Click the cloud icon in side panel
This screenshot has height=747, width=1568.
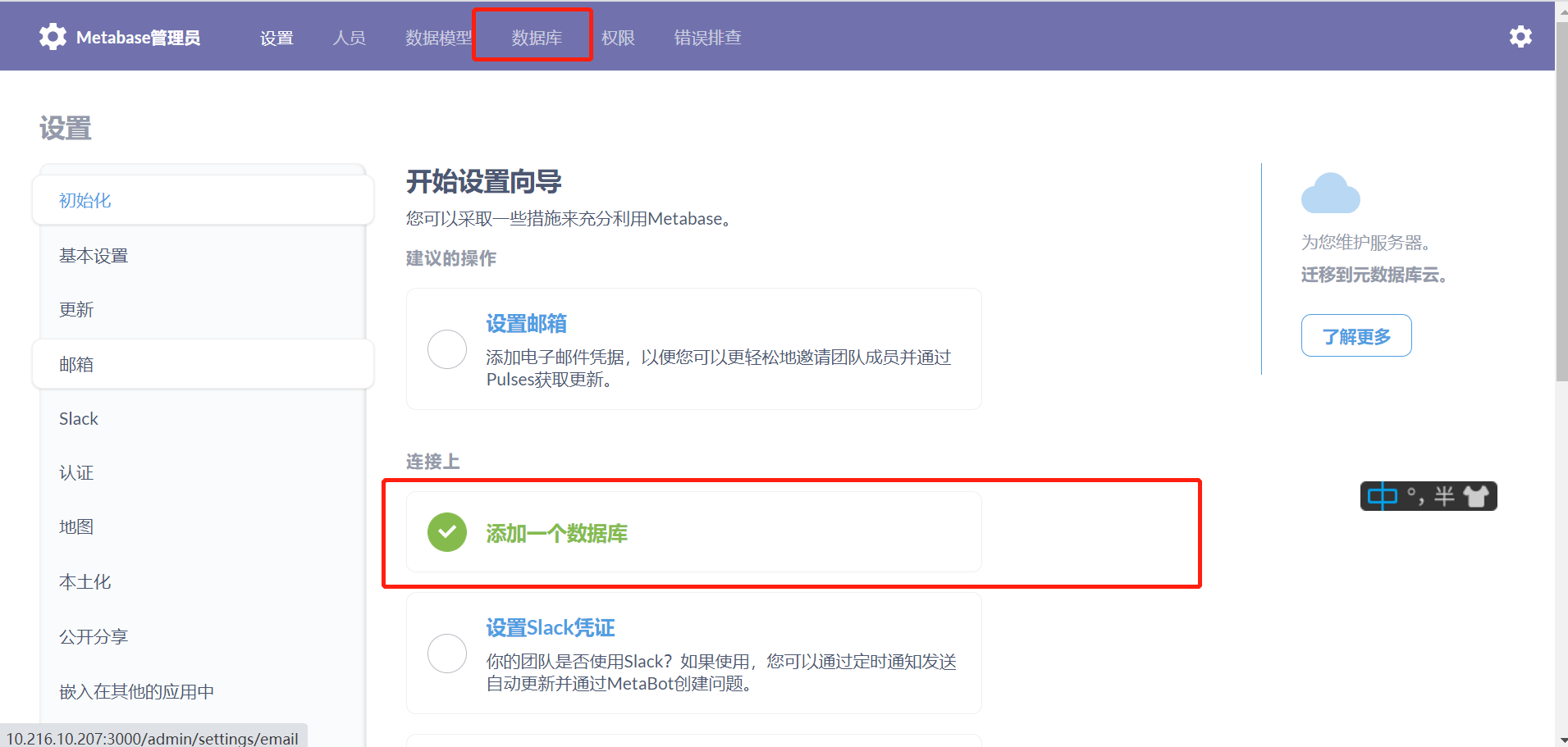pyautogui.click(x=1330, y=194)
